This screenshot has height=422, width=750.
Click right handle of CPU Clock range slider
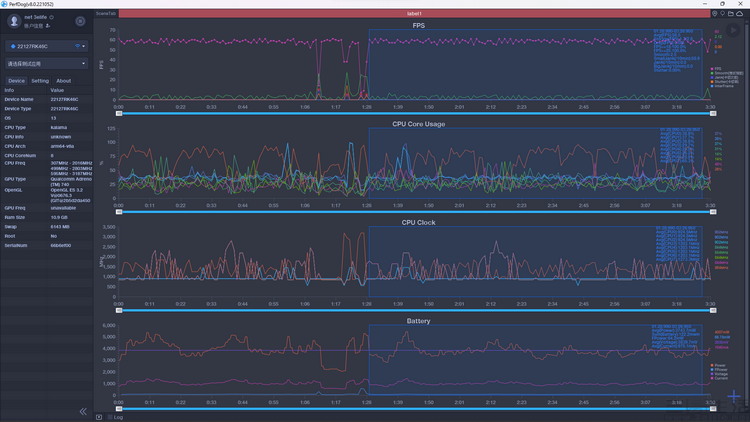pos(713,311)
